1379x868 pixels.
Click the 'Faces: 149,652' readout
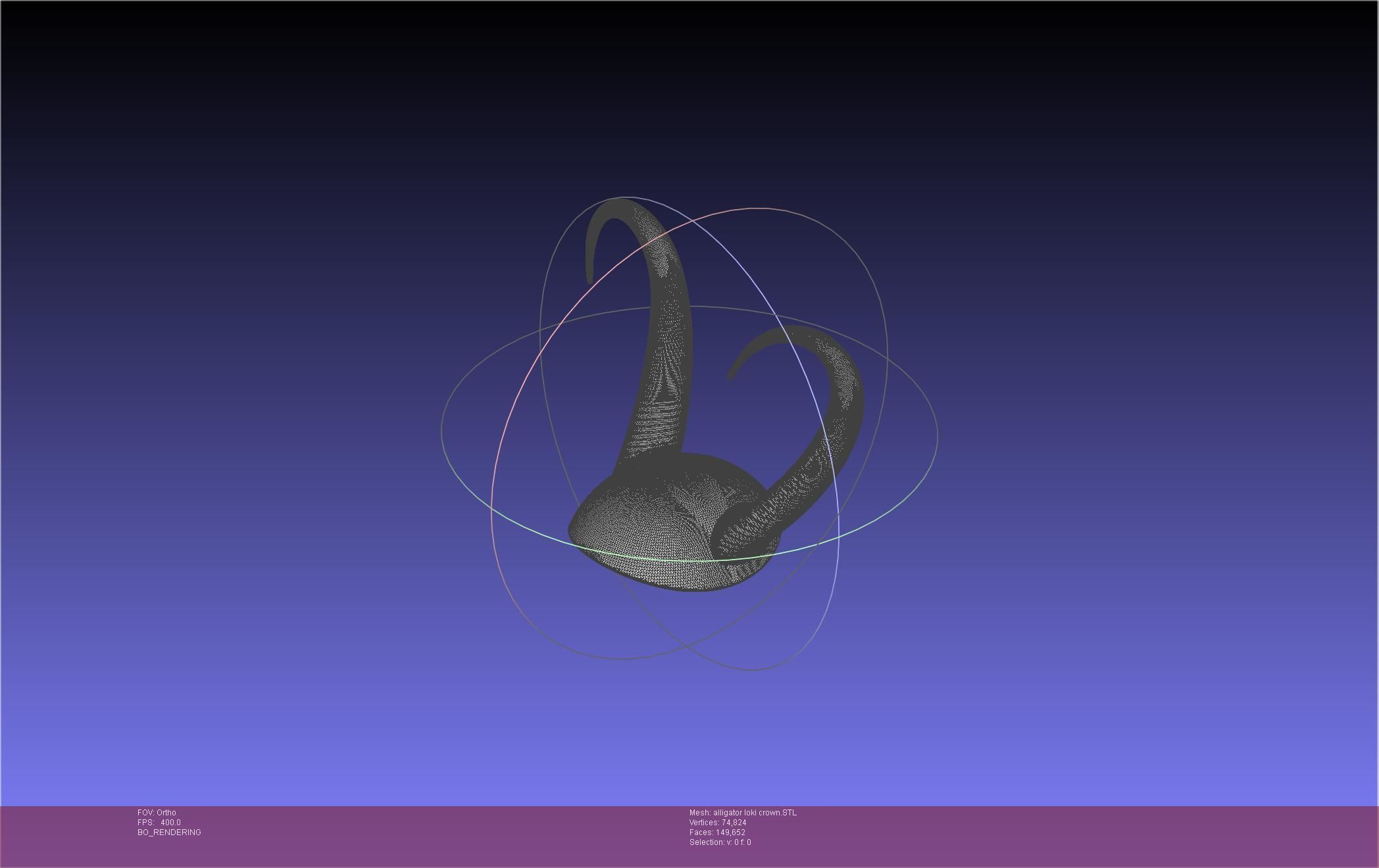(x=717, y=832)
